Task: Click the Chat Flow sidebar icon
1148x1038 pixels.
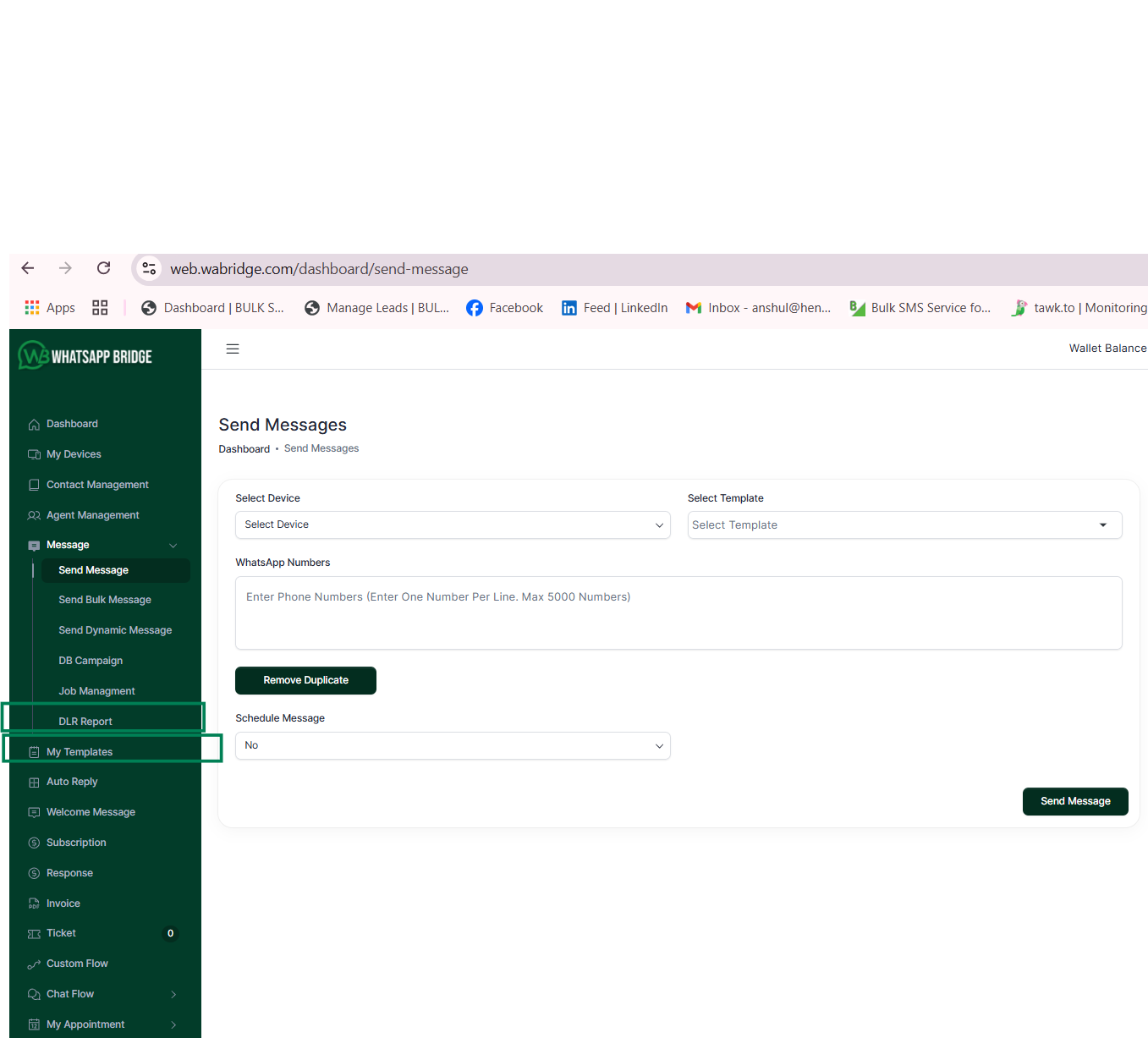Action: (x=34, y=994)
